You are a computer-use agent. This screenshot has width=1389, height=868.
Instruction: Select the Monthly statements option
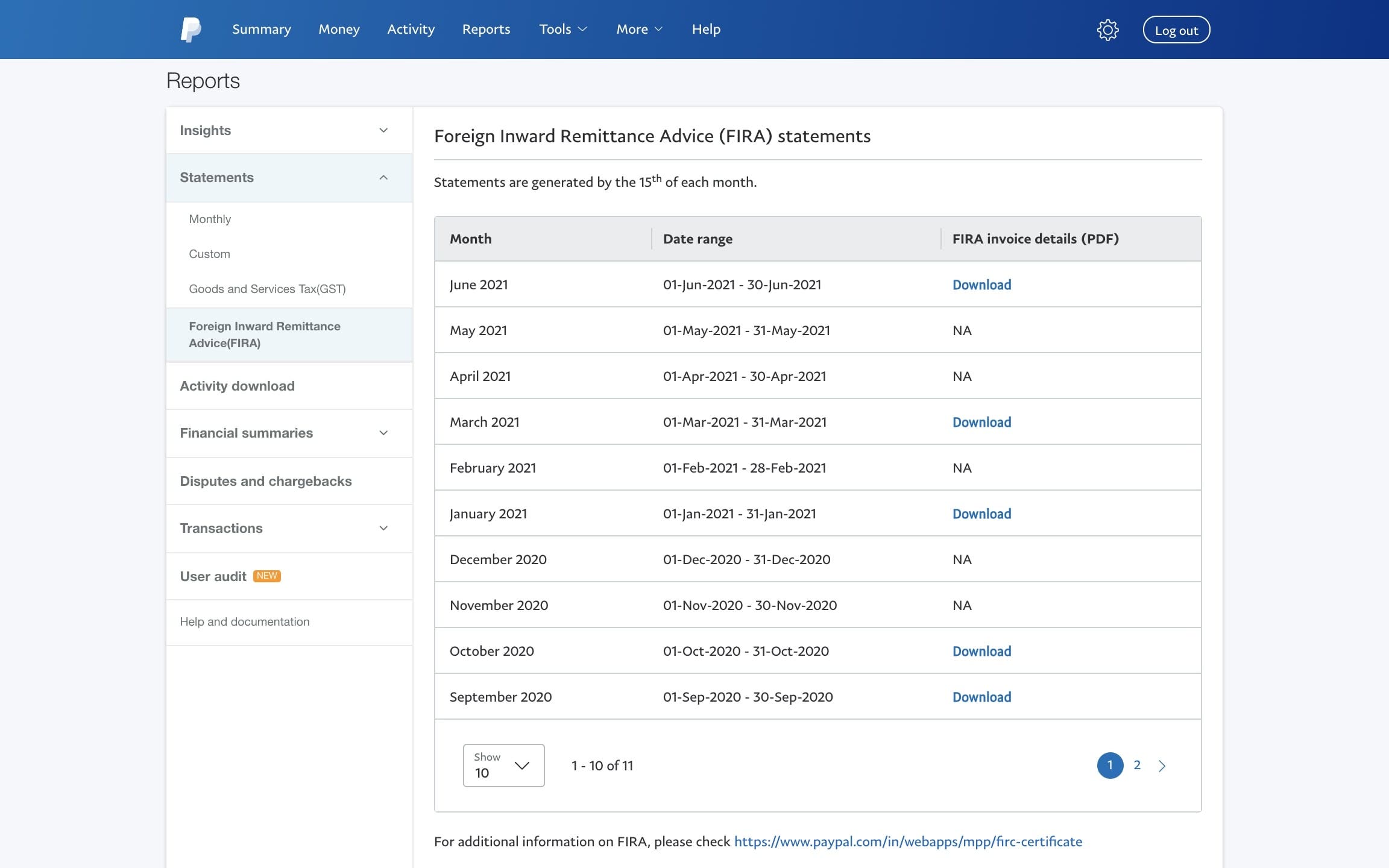coord(210,218)
